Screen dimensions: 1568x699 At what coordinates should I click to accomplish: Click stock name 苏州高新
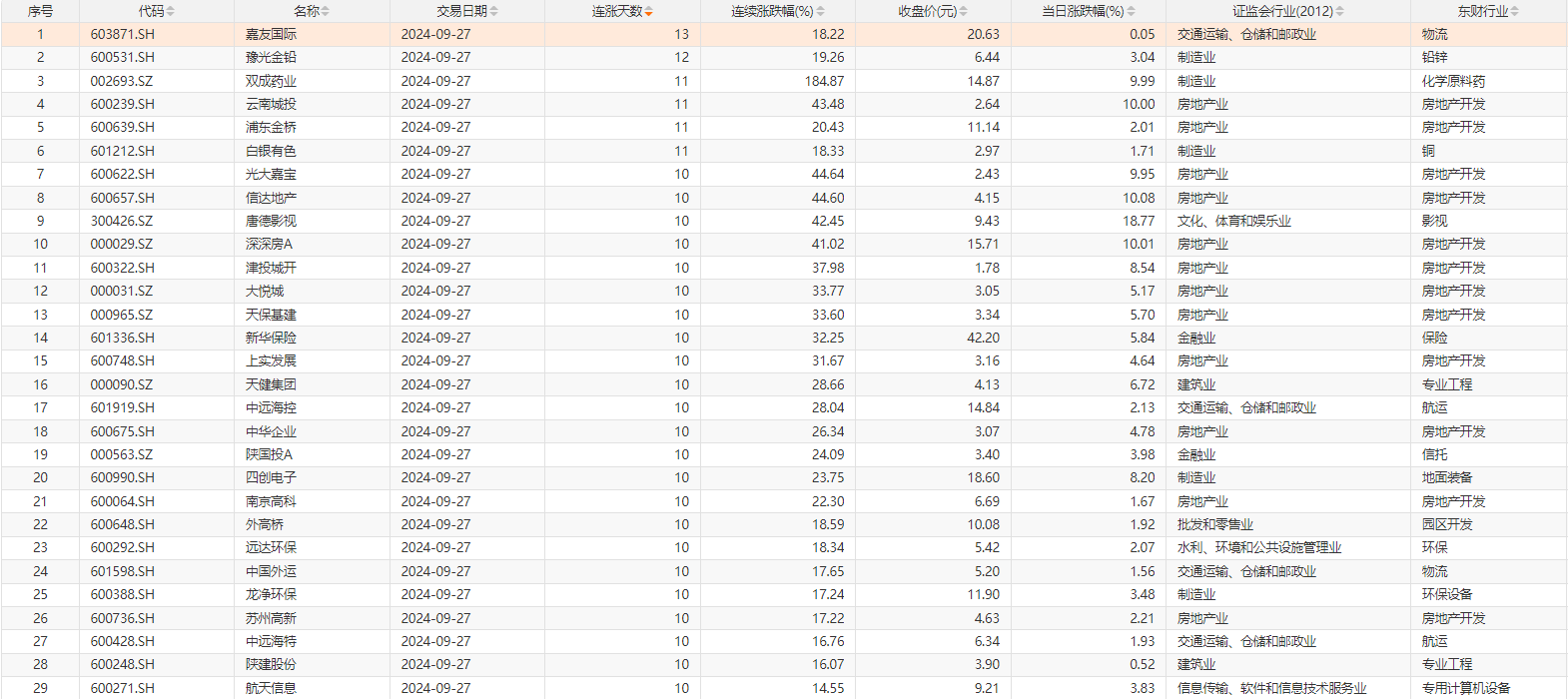click(271, 618)
